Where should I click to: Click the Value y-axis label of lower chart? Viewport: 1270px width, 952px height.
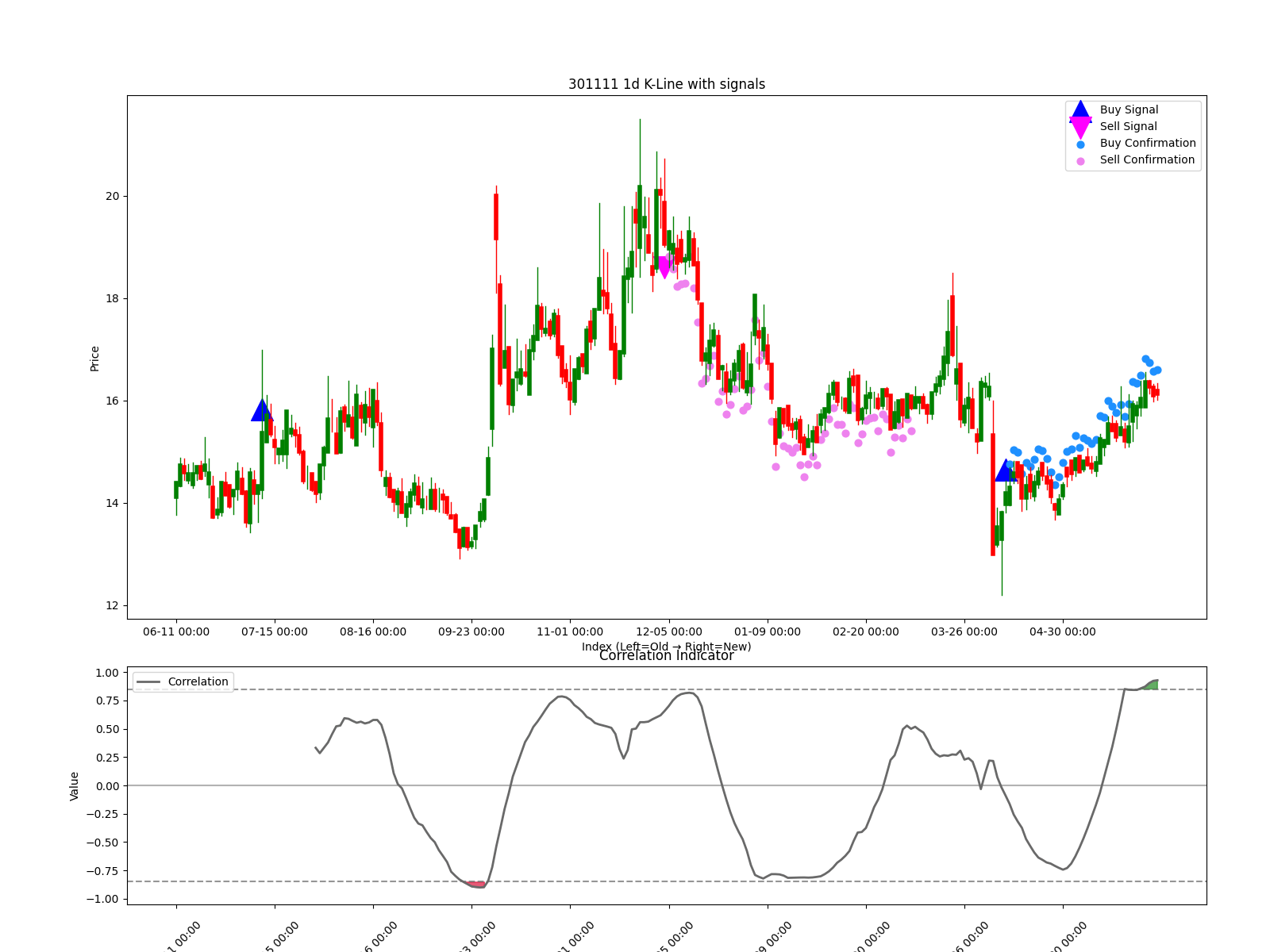(75, 785)
